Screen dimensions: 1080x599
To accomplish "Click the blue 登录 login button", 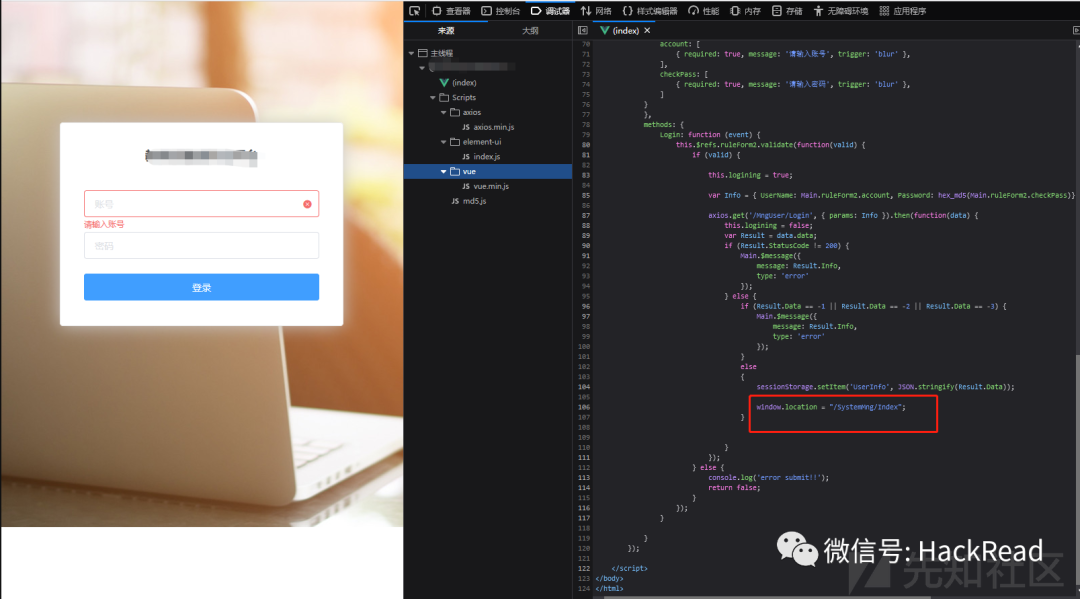I will tap(201, 287).
